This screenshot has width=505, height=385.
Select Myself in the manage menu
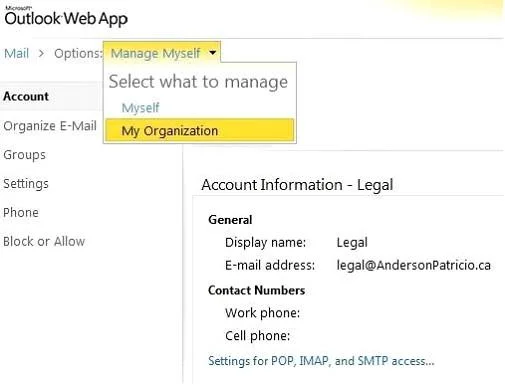click(140, 108)
